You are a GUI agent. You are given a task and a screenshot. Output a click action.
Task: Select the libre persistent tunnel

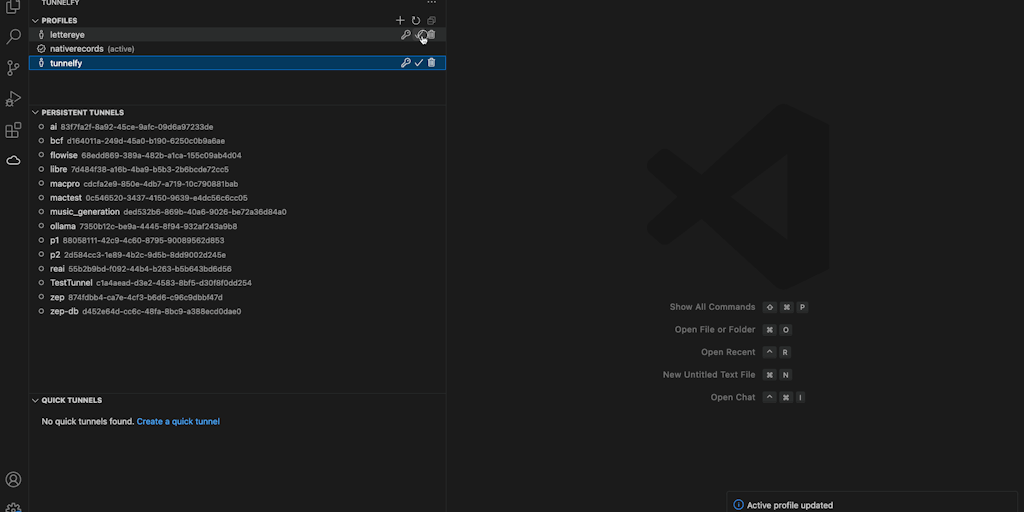[x=238, y=169]
